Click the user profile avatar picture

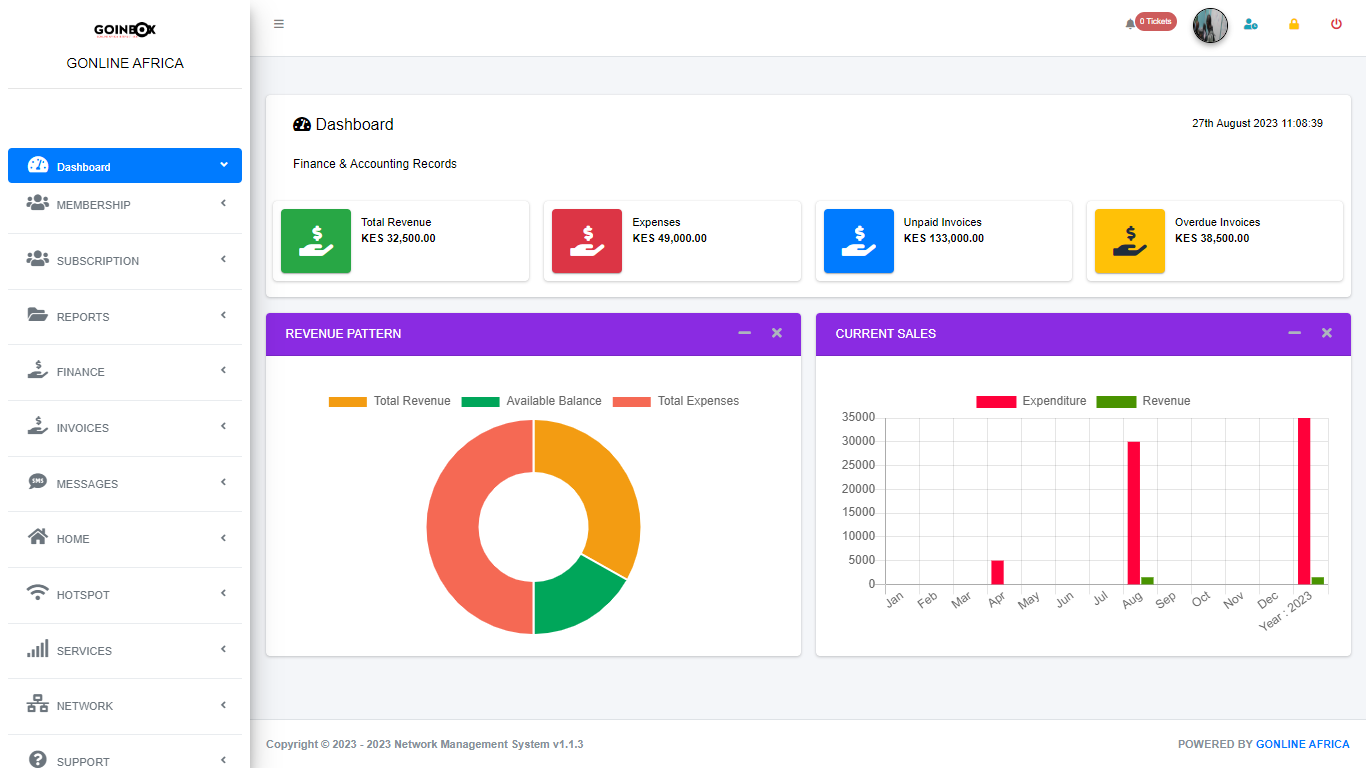(x=1210, y=25)
